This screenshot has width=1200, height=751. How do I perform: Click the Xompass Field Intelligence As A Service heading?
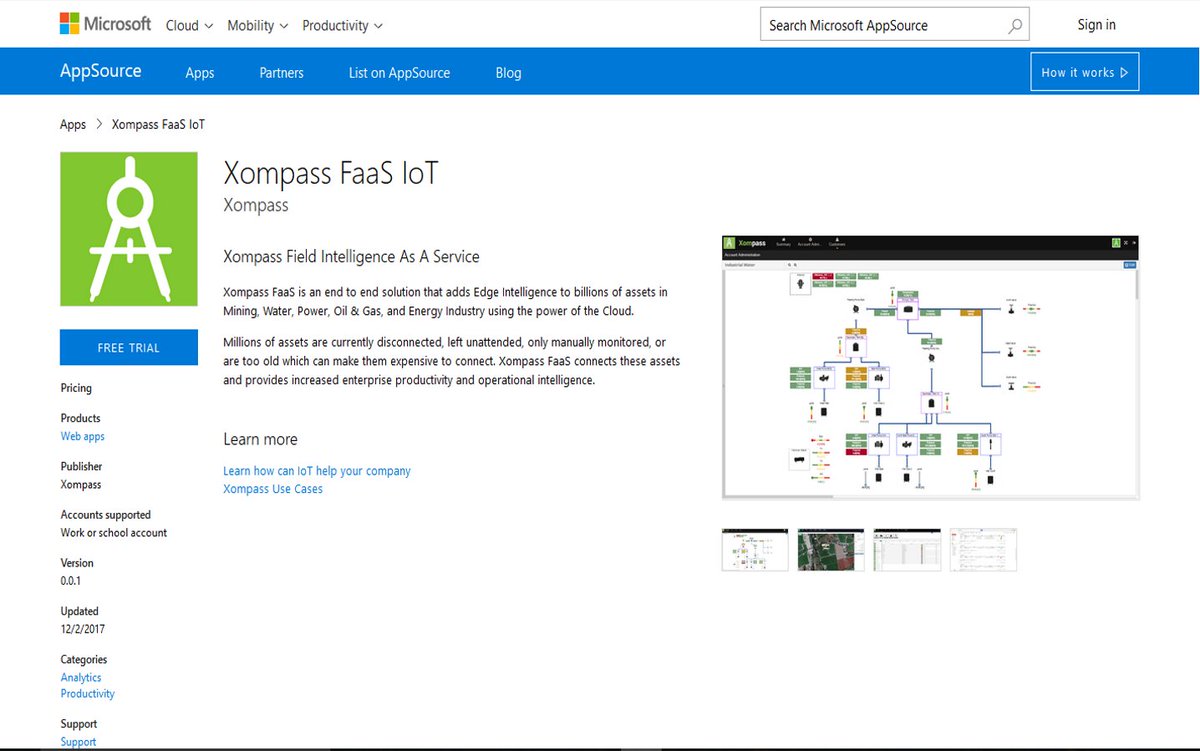click(x=351, y=256)
